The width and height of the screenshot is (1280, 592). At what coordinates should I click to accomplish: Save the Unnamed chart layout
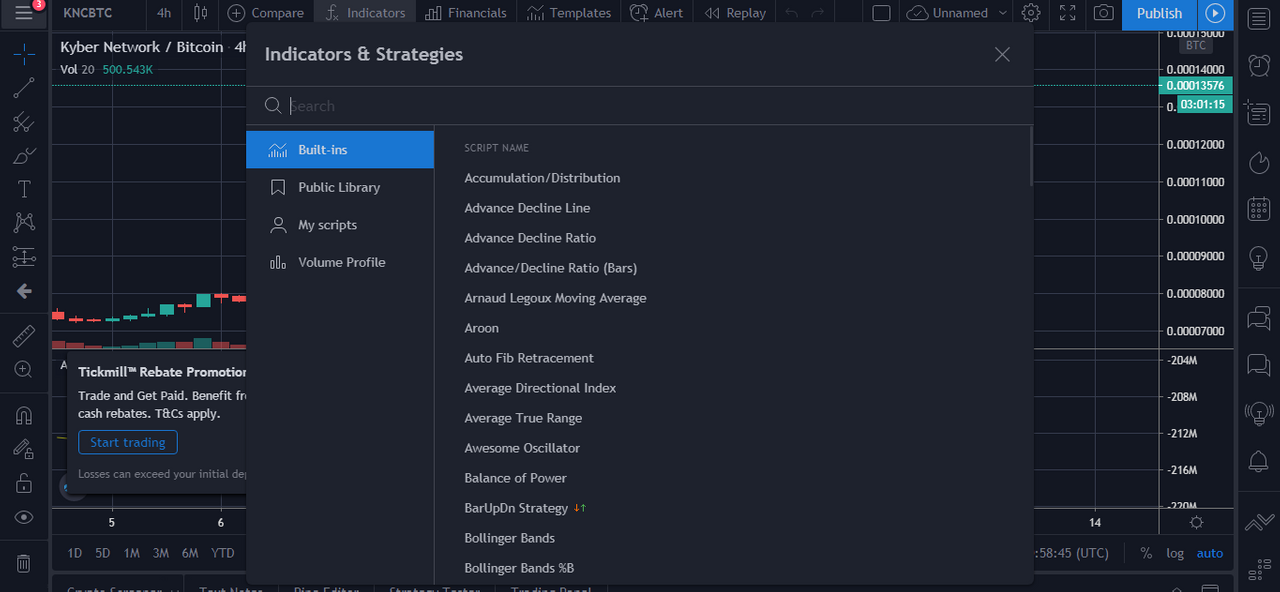point(946,13)
